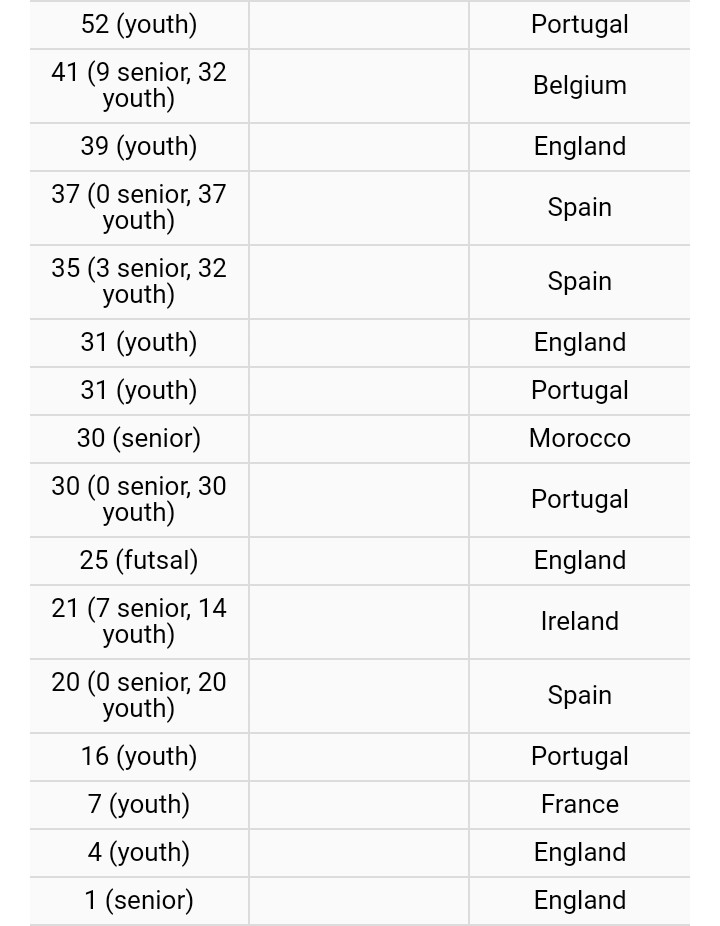This screenshot has height=926, width=720.
Task: Select the "20 (0 senior, 20 youth)" cell
Action: point(139,695)
